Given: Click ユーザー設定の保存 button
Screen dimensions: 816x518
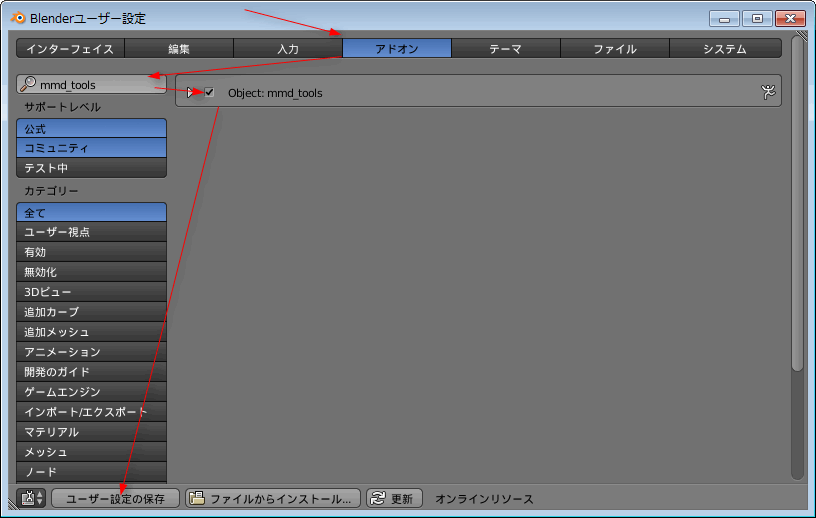Looking at the screenshot, I should click(x=116, y=498).
